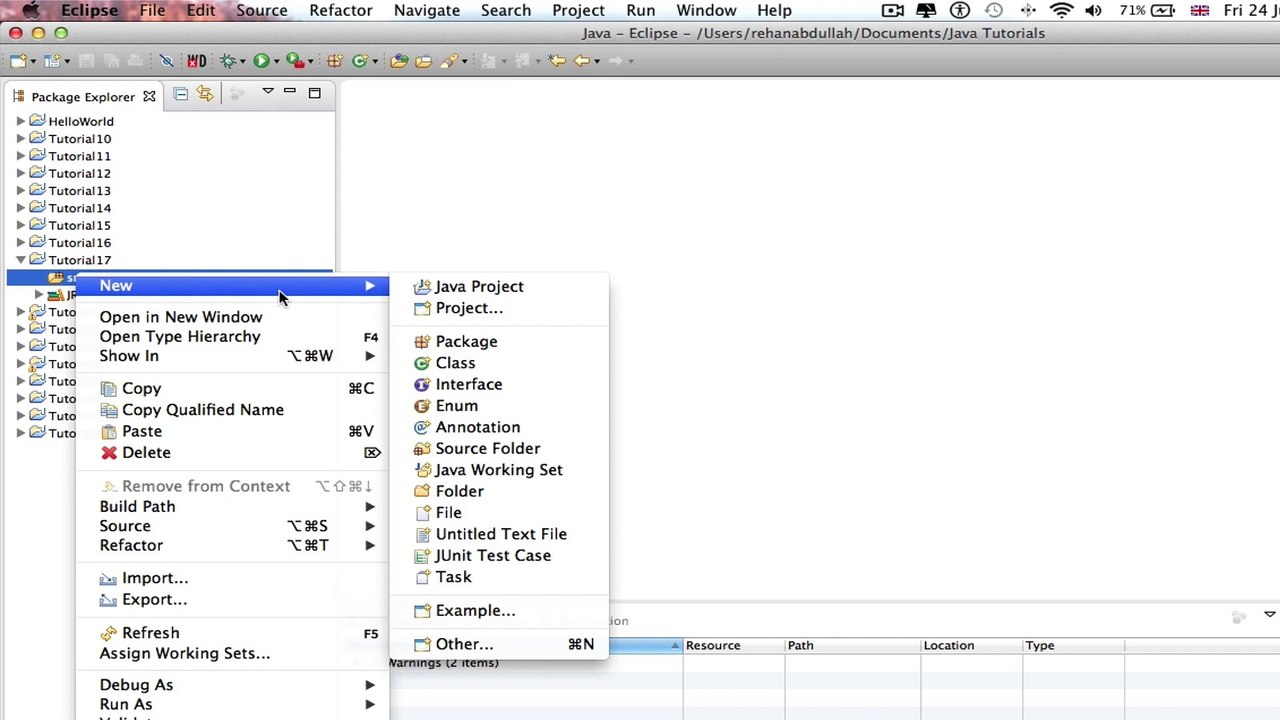1280x720 pixels.
Task: Click the Open Task toolbar icon
Action: 423,61
